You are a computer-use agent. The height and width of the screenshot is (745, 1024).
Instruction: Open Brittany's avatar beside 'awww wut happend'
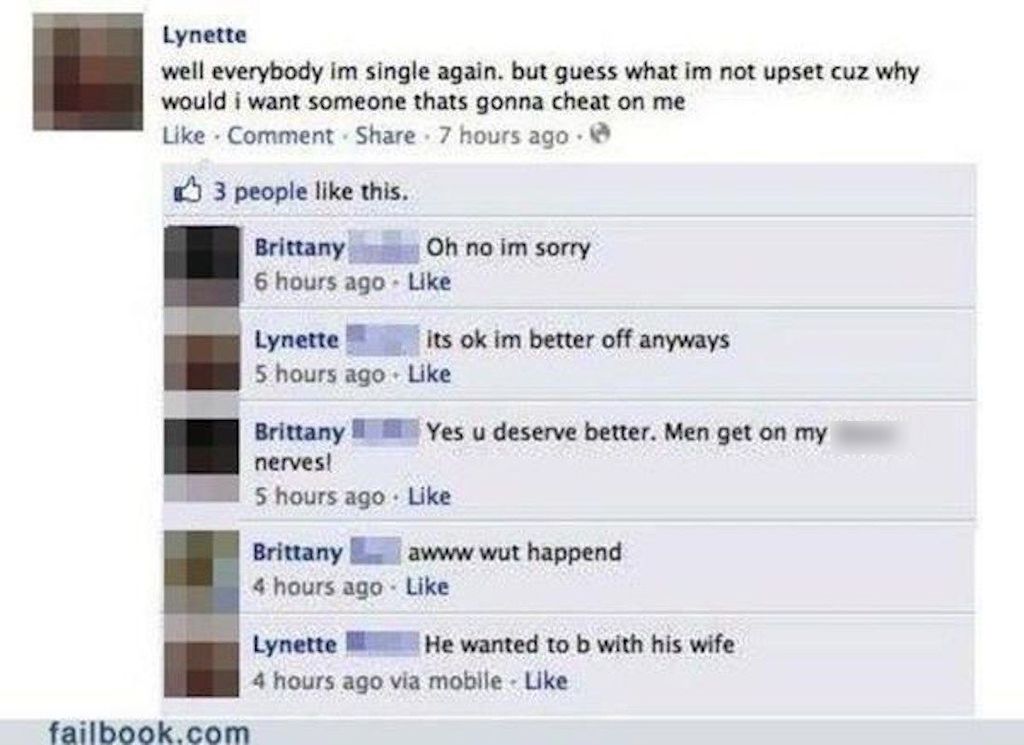coord(202,572)
